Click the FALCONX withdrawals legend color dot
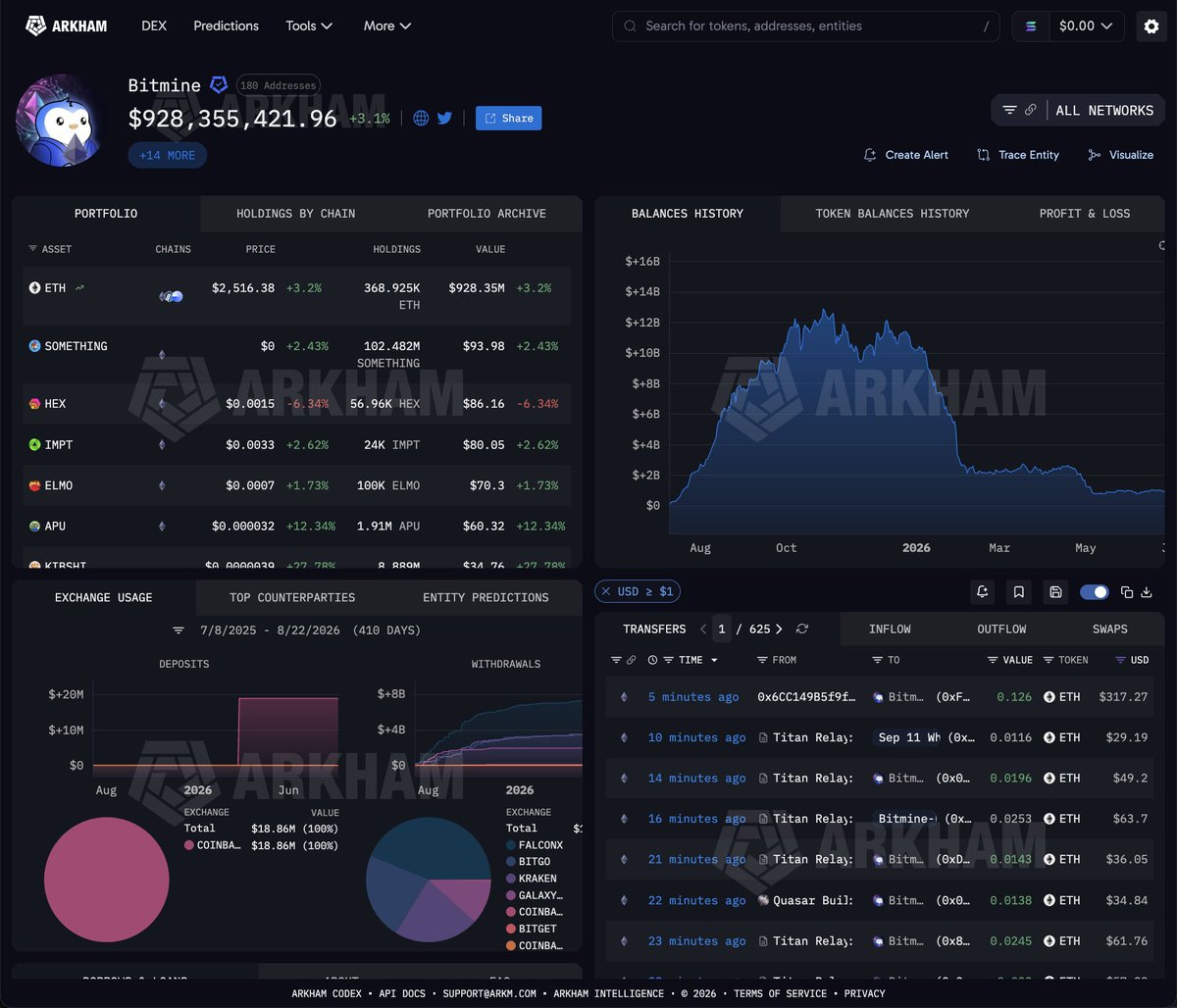 click(x=511, y=844)
